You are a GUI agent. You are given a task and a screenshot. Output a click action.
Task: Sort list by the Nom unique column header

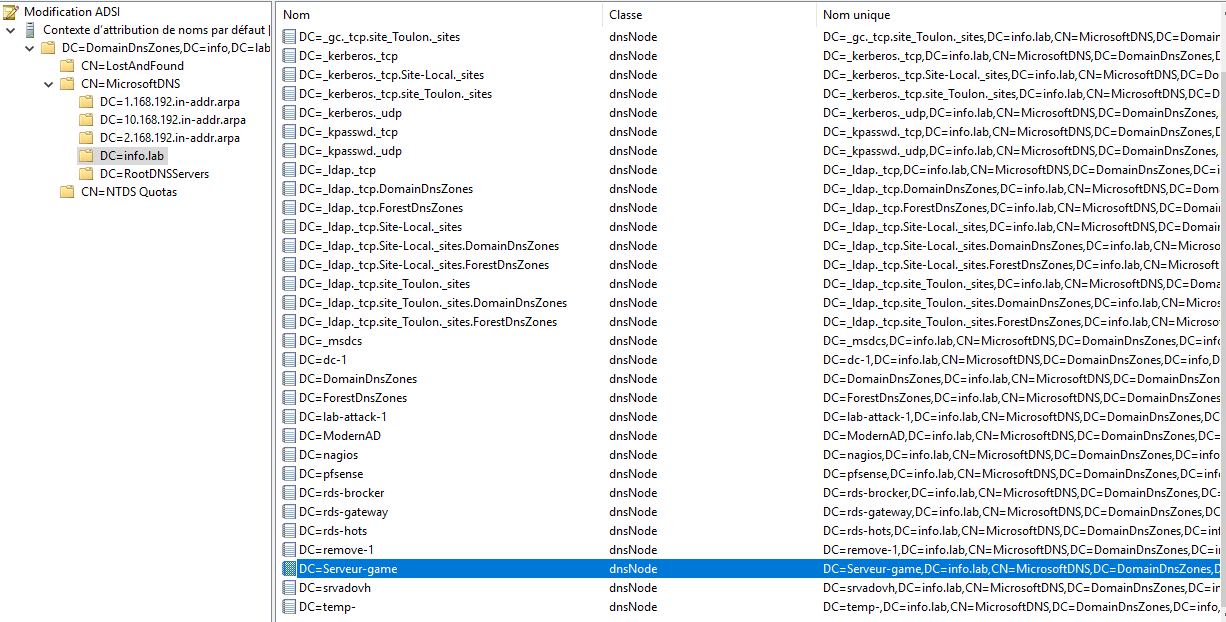(1021, 15)
